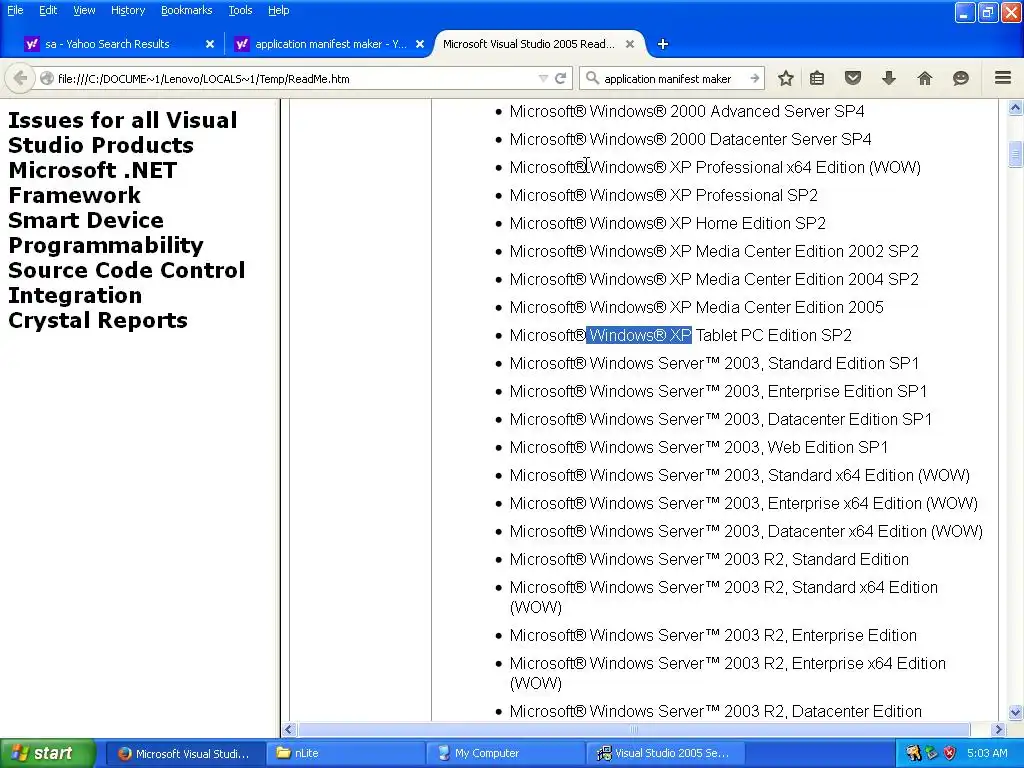The height and width of the screenshot is (768, 1024).
Task: Click 'Windows® XP Home Edition SP2' line
Action: [x=667, y=223]
